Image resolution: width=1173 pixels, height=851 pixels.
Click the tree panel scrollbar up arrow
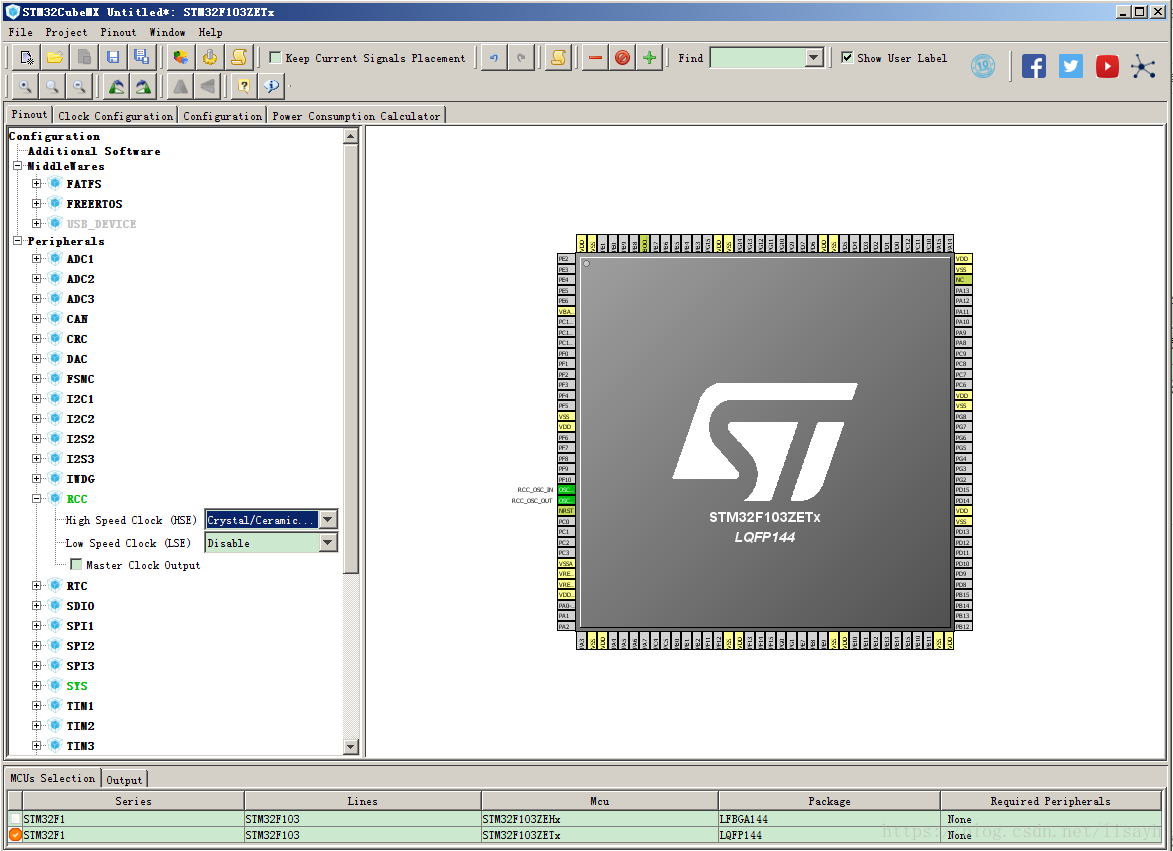(350, 136)
